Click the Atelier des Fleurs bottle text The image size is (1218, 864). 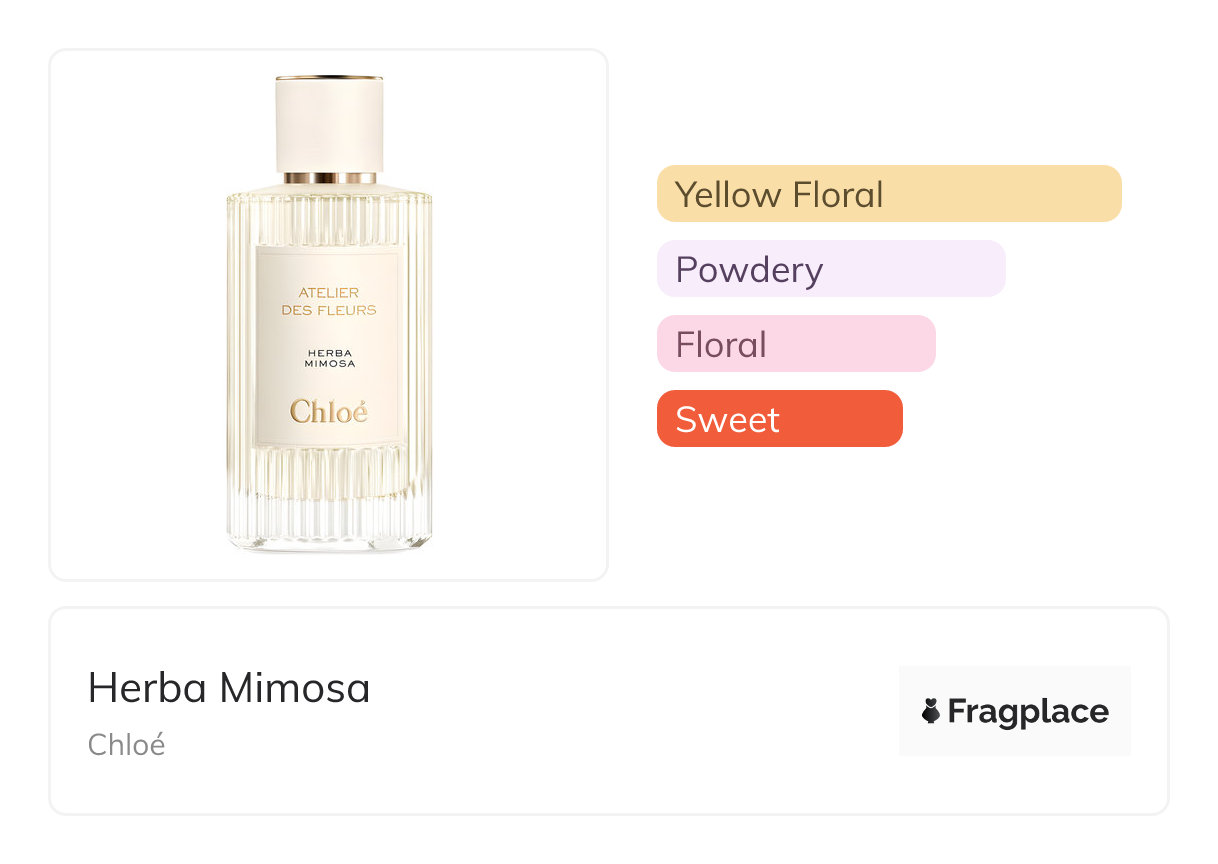pyautogui.click(x=329, y=301)
